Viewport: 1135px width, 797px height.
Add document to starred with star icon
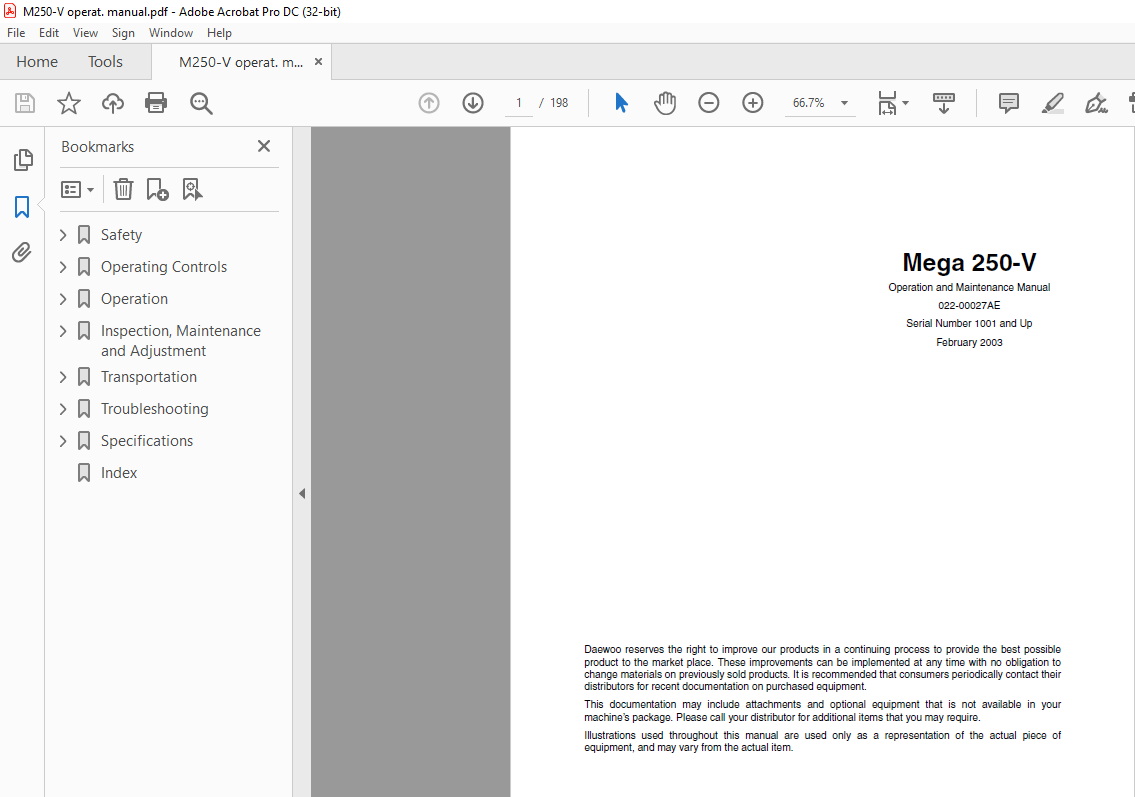tap(69, 103)
